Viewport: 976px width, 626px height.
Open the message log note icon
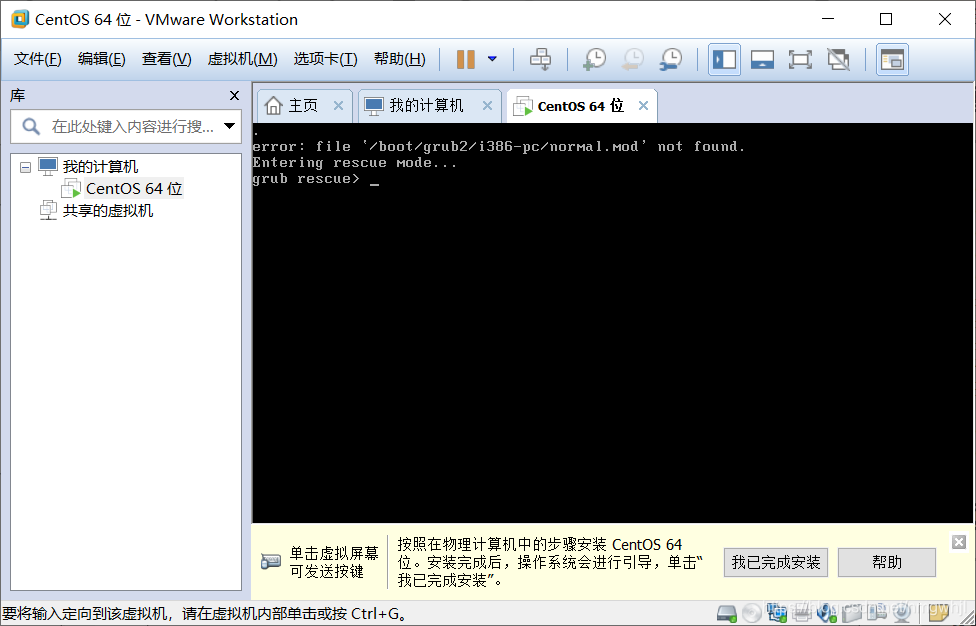[938, 612]
